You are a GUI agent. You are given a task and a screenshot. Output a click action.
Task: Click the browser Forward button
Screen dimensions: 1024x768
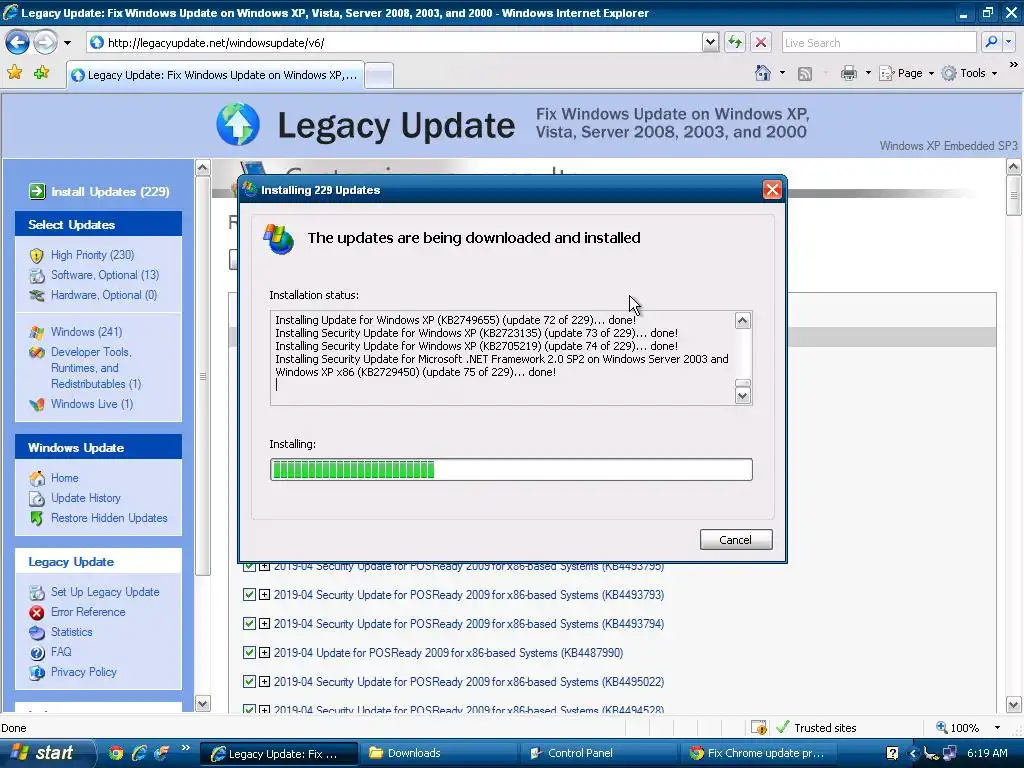tap(45, 42)
